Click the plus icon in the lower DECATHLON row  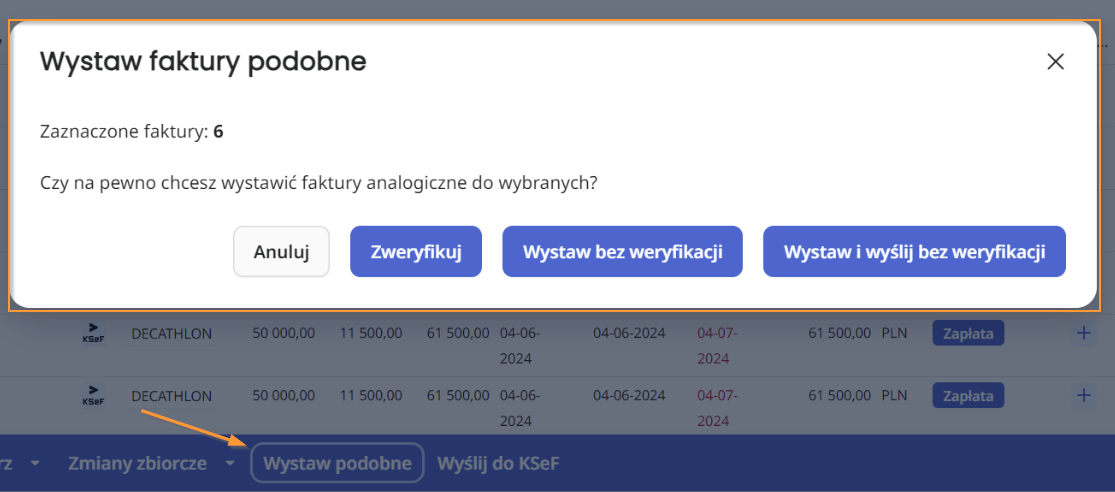(1083, 395)
